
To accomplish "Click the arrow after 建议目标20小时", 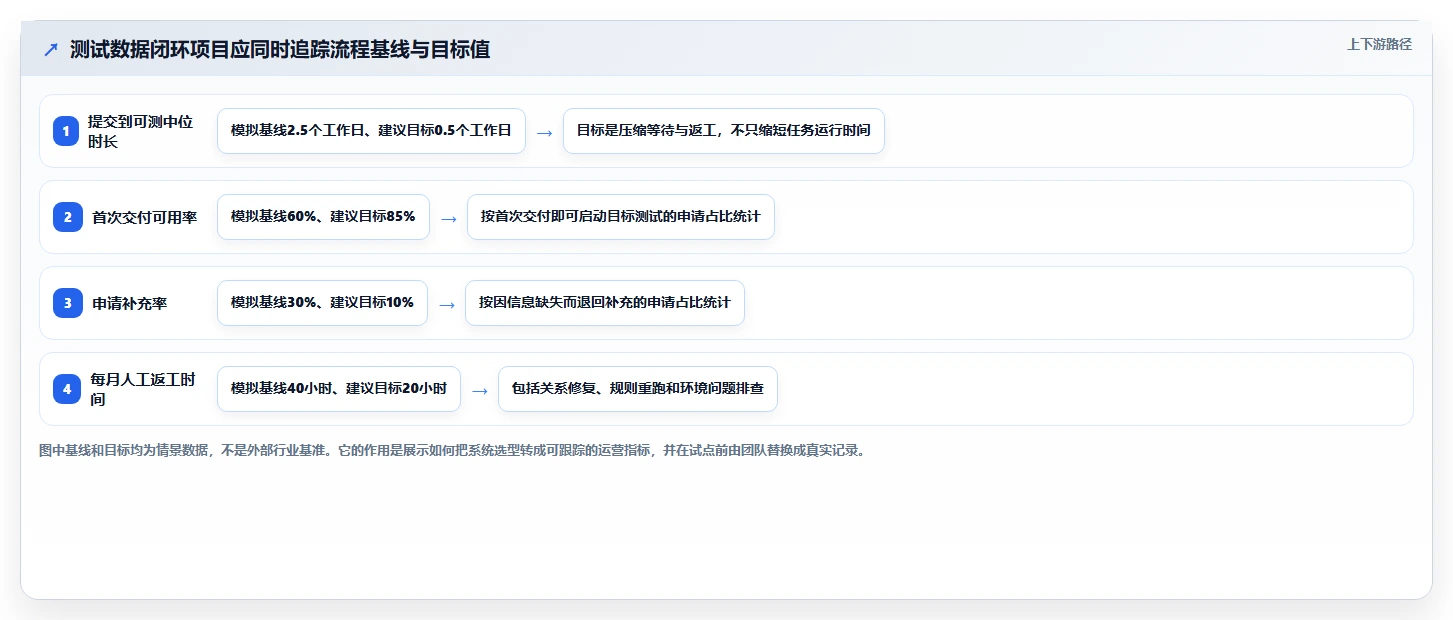I will click(480, 390).
